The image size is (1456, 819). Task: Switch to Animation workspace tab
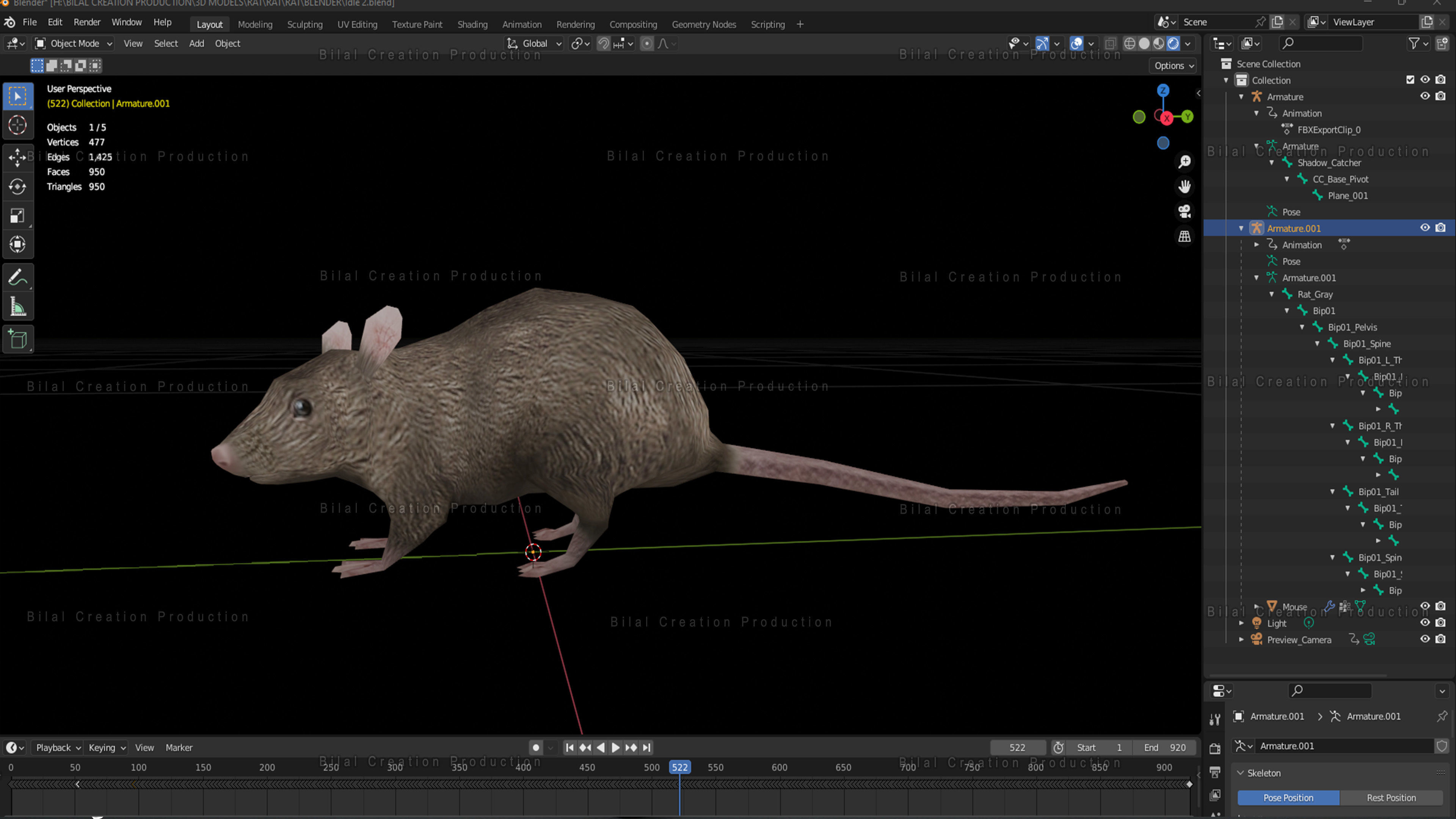(522, 24)
